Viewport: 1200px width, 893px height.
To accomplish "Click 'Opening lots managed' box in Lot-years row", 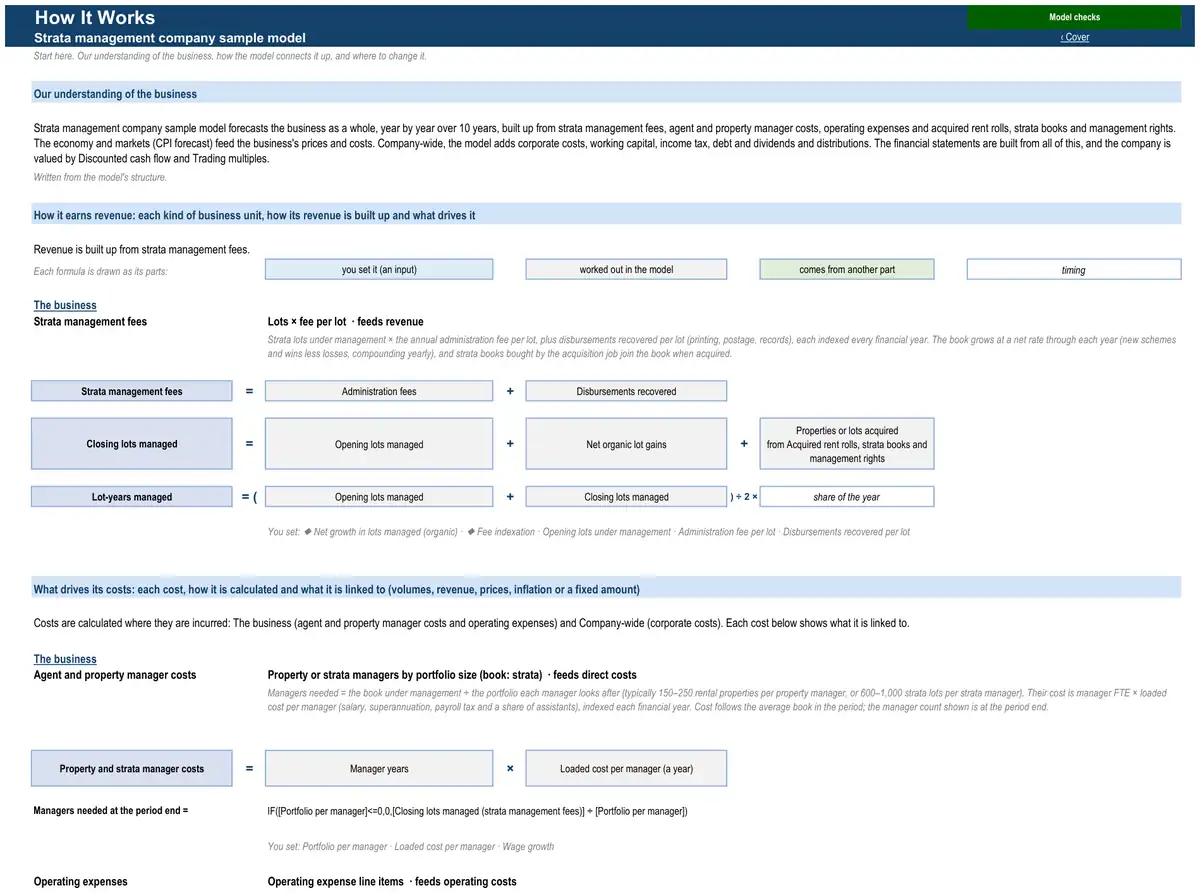I will (x=379, y=497).
